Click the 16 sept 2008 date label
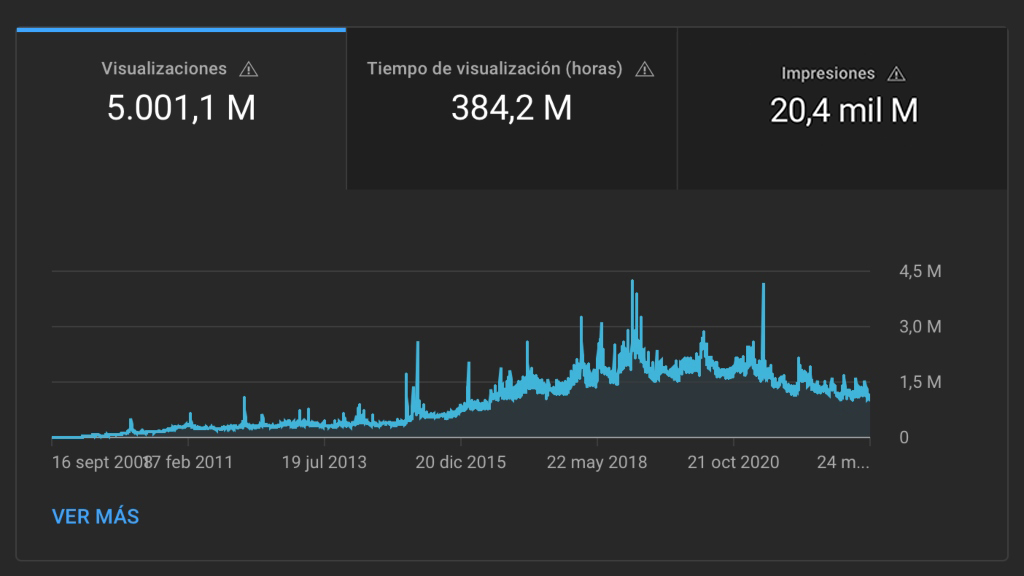 tap(97, 462)
